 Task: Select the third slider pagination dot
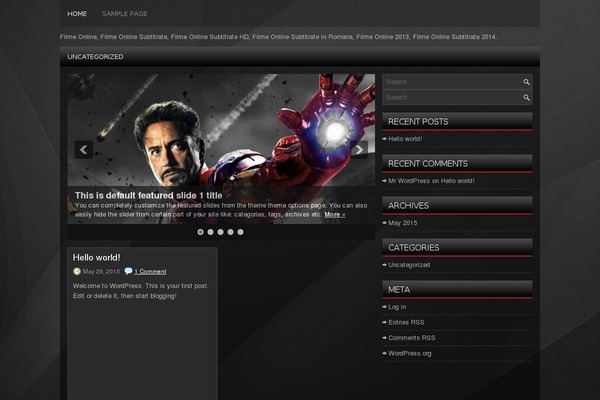coord(220,232)
